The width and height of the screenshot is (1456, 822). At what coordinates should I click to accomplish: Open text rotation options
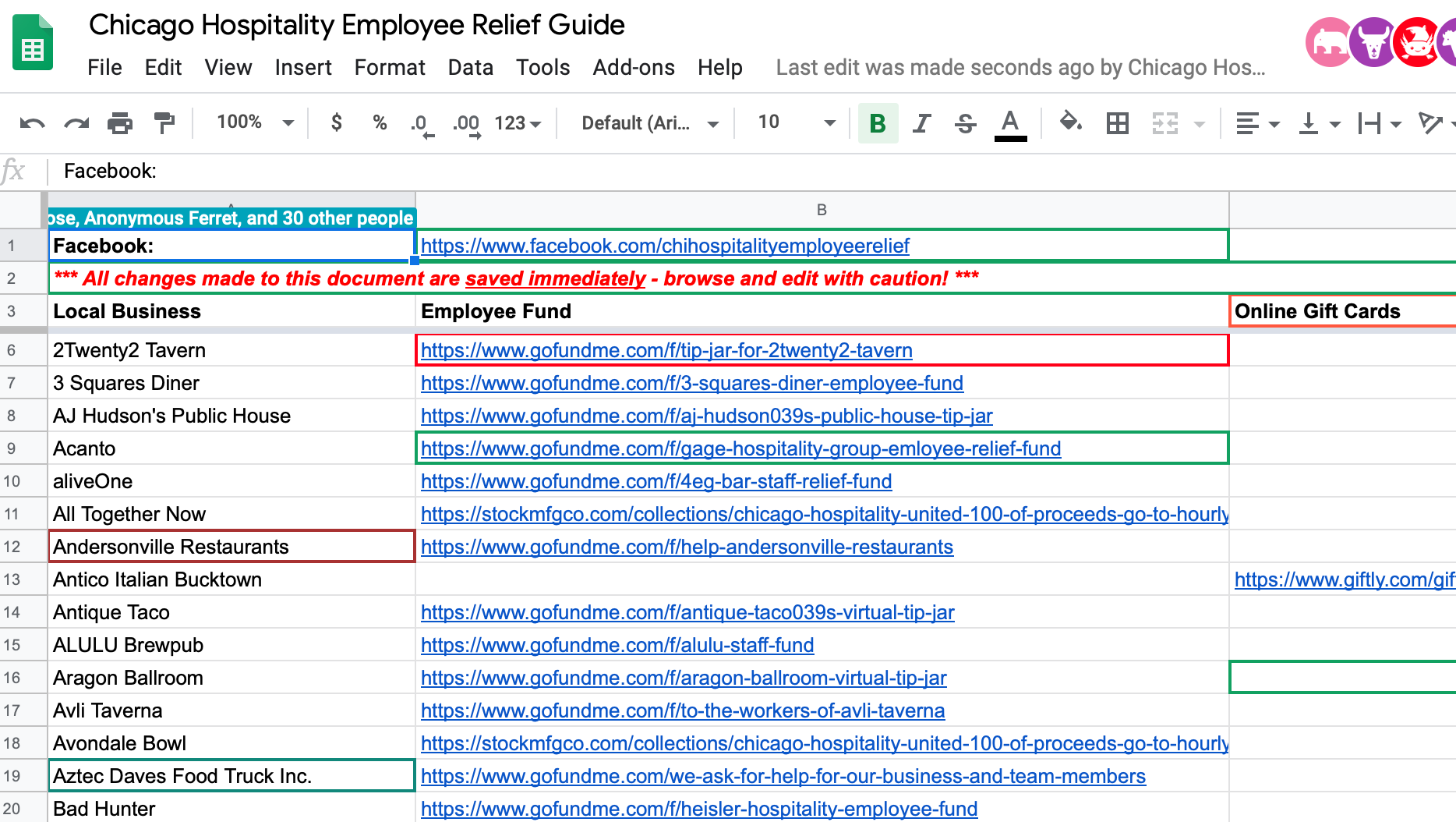click(1436, 123)
